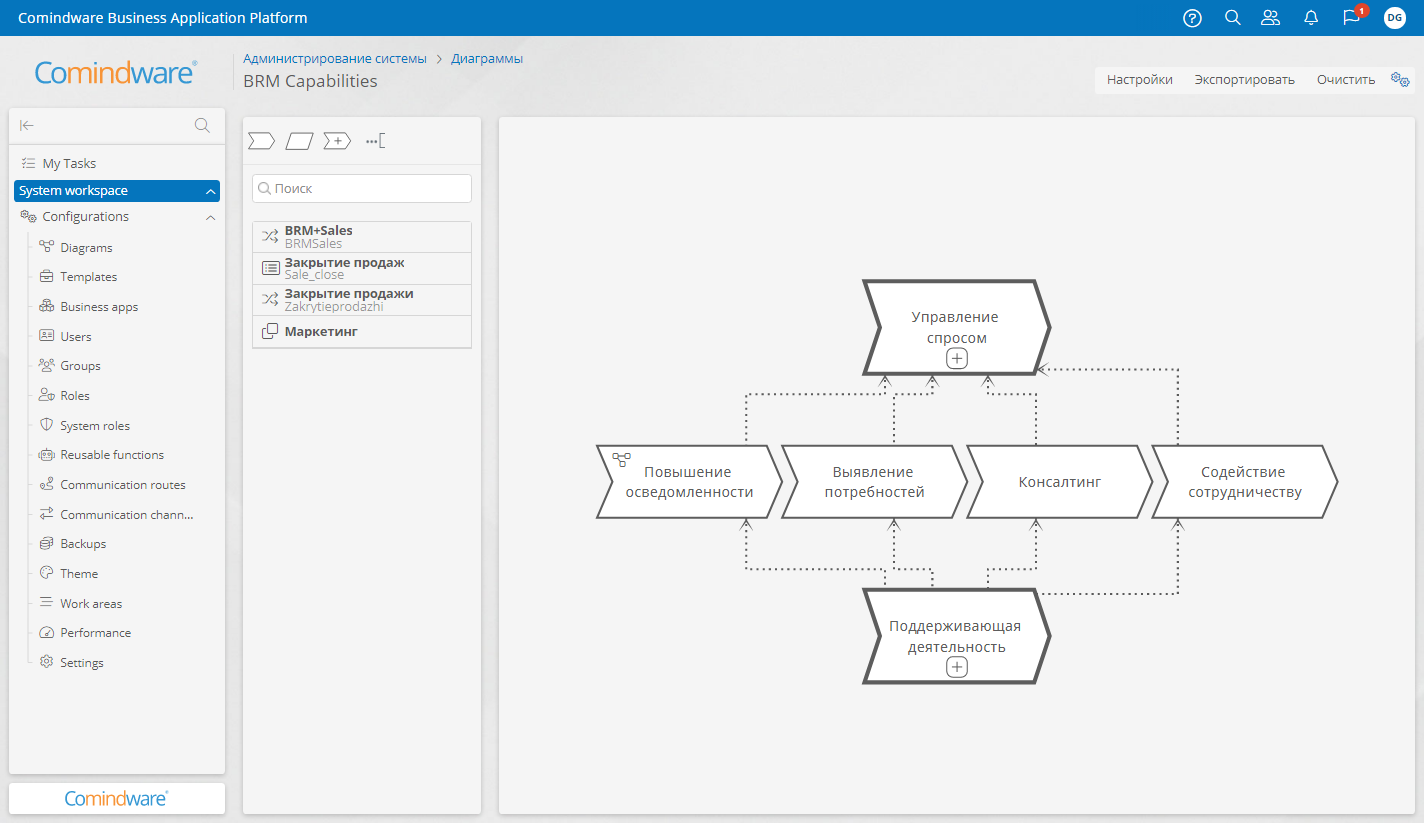Viewport: 1424px width, 823px height.
Task: Select the annotation bracket shape tool
Action: click(x=375, y=141)
